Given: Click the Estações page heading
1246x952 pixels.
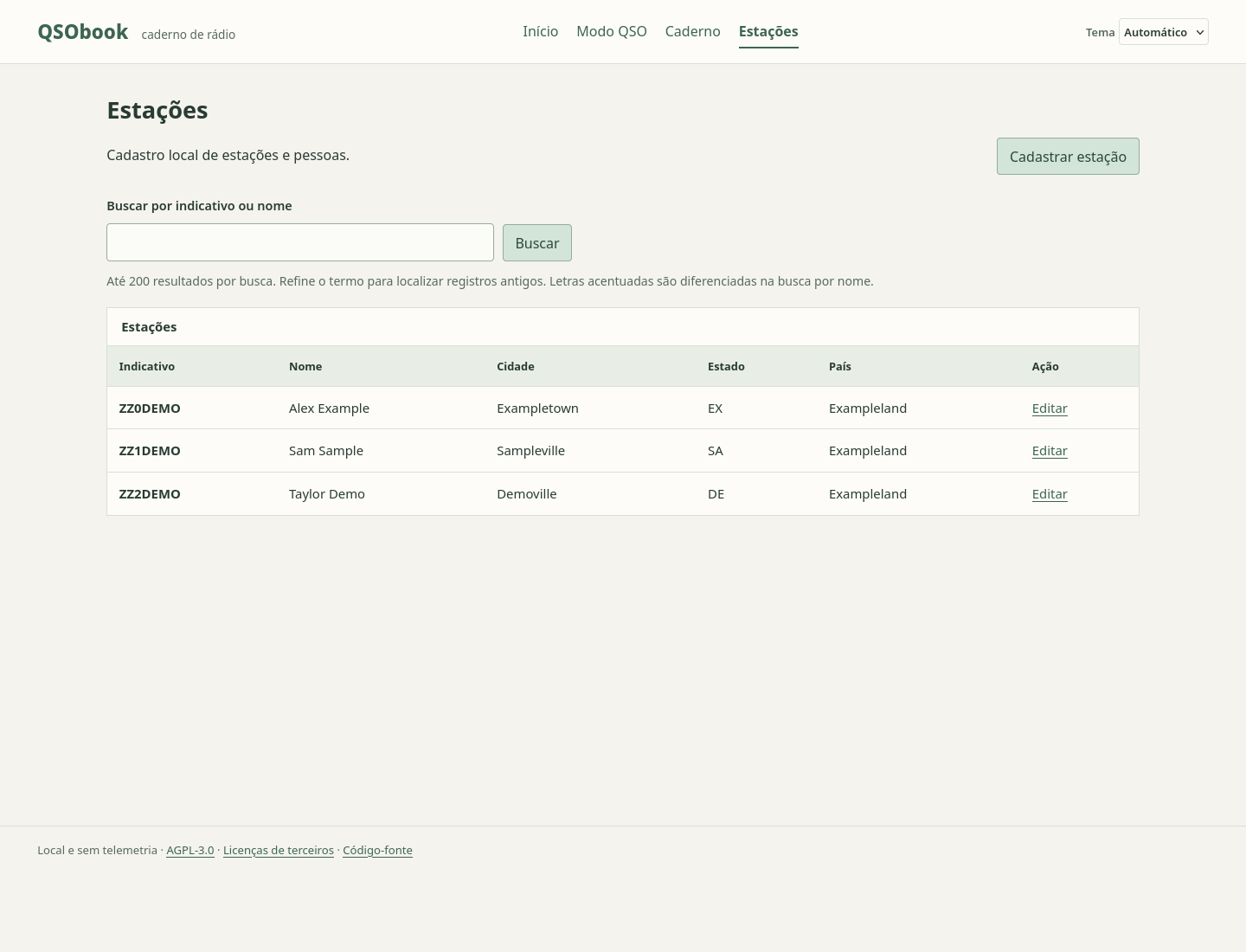Looking at the screenshot, I should pos(157,111).
